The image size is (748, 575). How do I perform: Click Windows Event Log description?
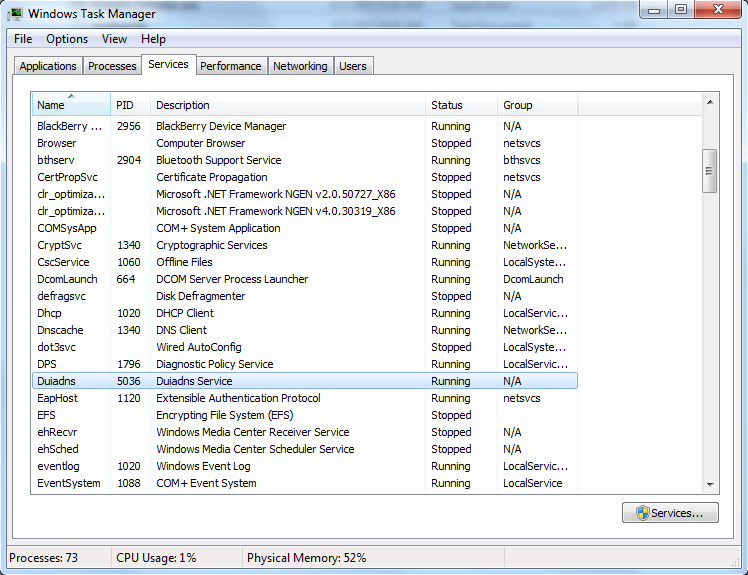click(203, 466)
